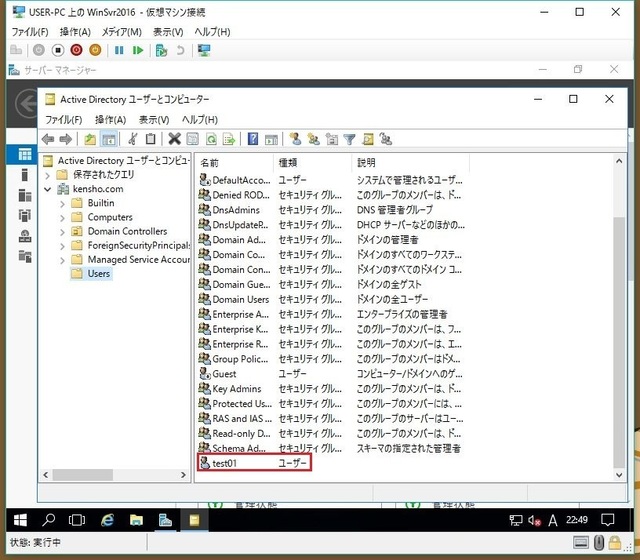This screenshot has width=640, height=560.
Task: Click the red Delete X toolbar icon
Action: pos(174,139)
